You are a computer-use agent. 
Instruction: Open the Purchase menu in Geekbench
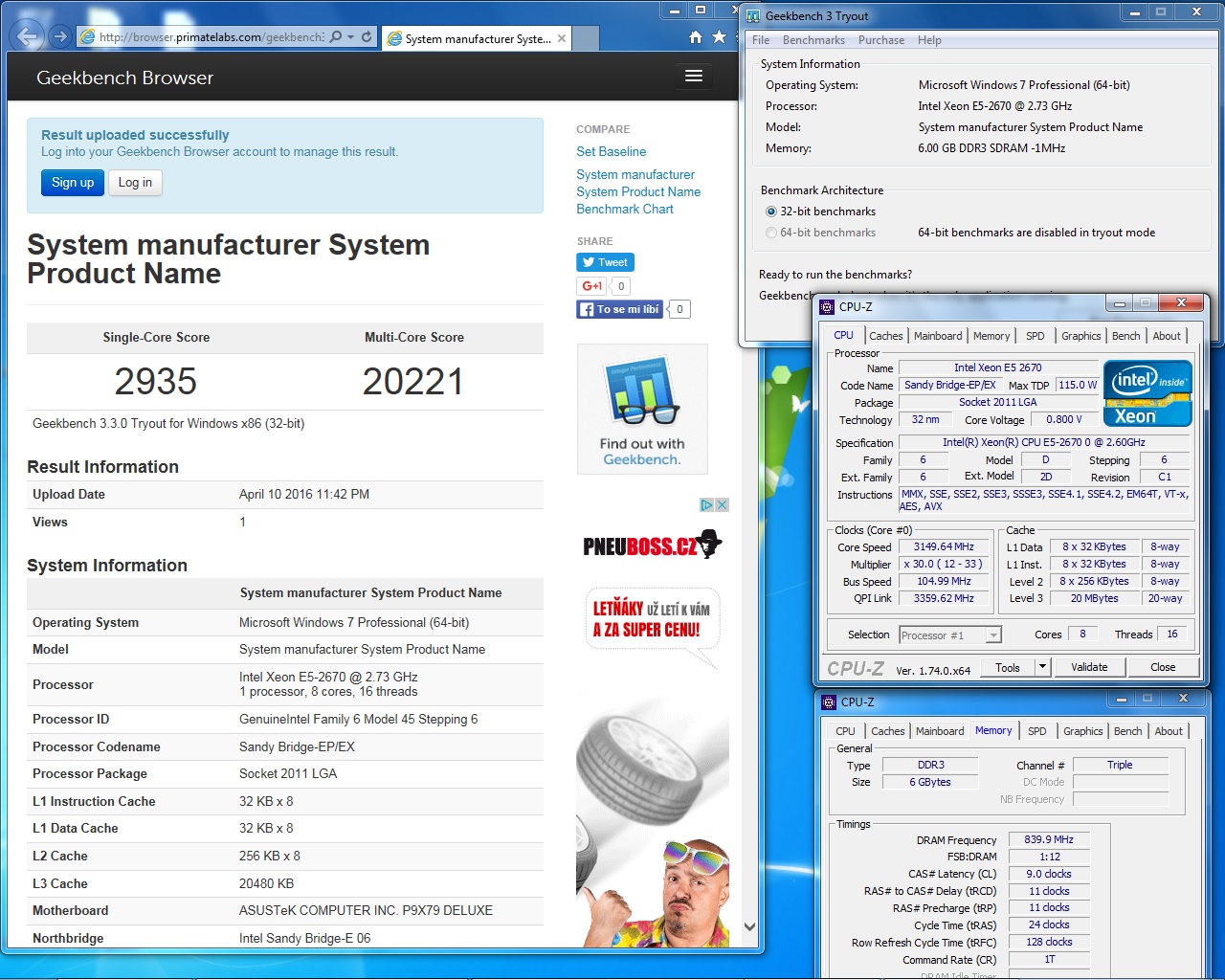[881, 40]
